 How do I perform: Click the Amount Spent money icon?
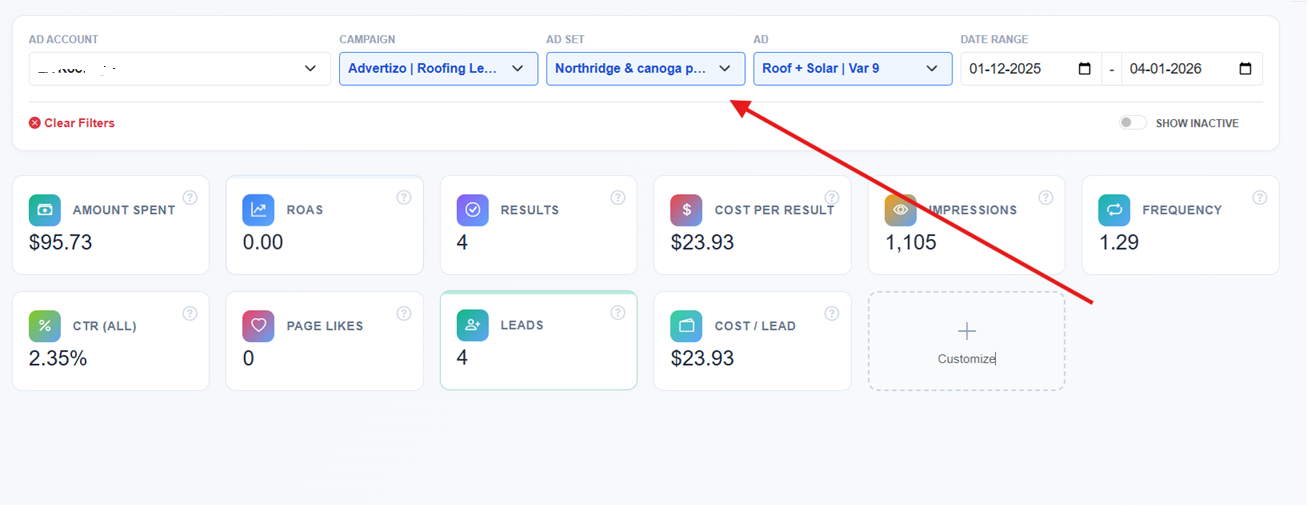pyautogui.click(x=45, y=210)
